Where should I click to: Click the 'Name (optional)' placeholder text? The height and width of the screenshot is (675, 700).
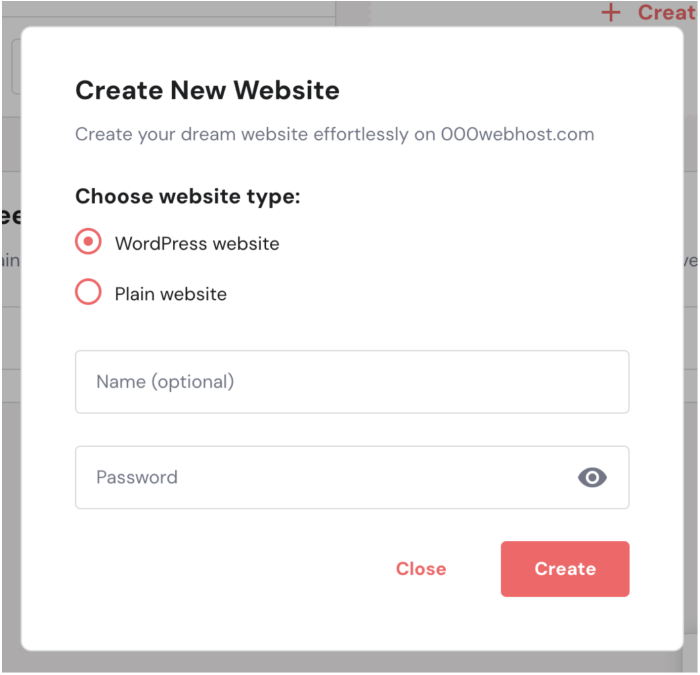tap(165, 382)
